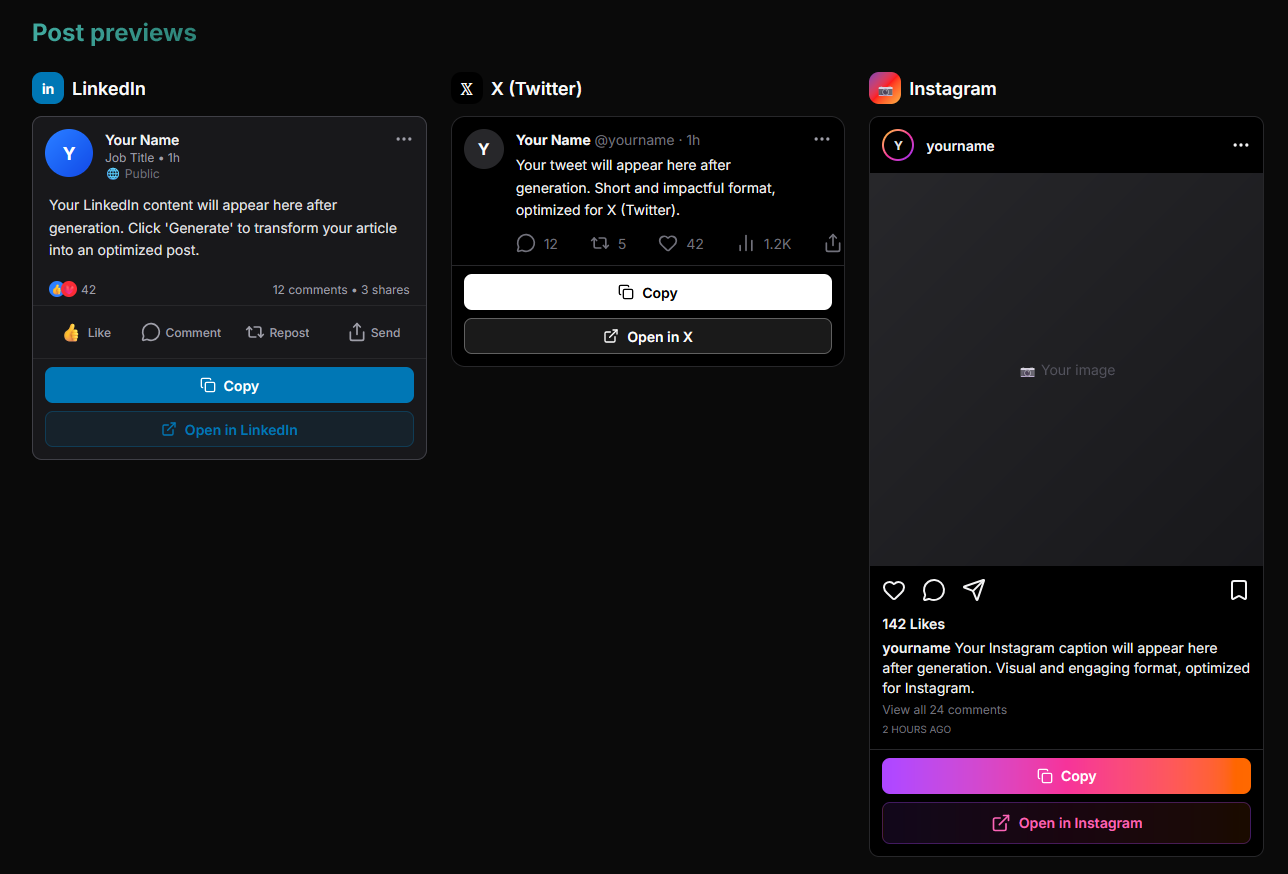1288x874 pixels.
Task: Click the retweet icon on the tweet
Action: 601,243
